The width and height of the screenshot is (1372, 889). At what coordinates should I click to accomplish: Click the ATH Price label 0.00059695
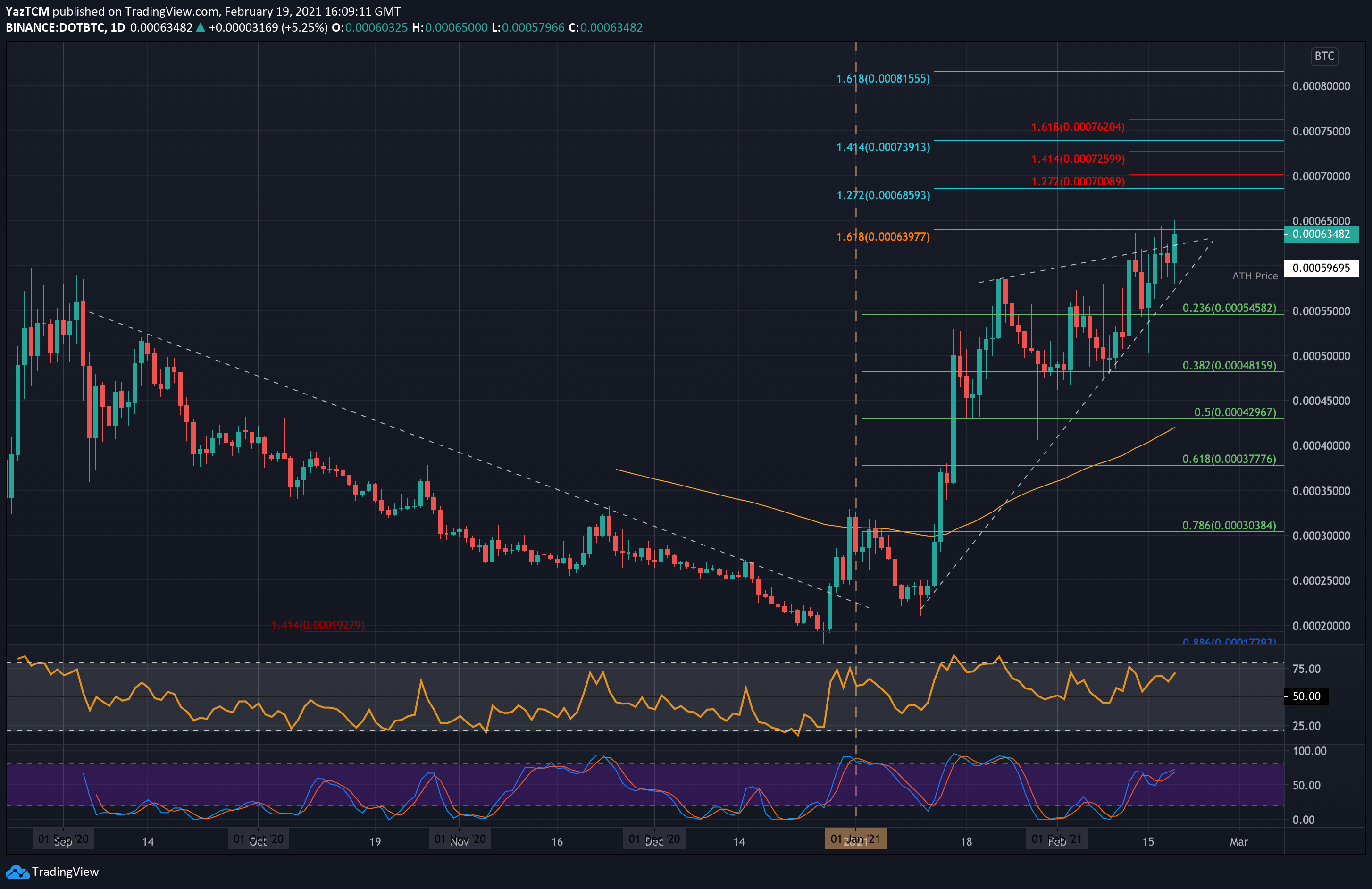(1321, 268)
